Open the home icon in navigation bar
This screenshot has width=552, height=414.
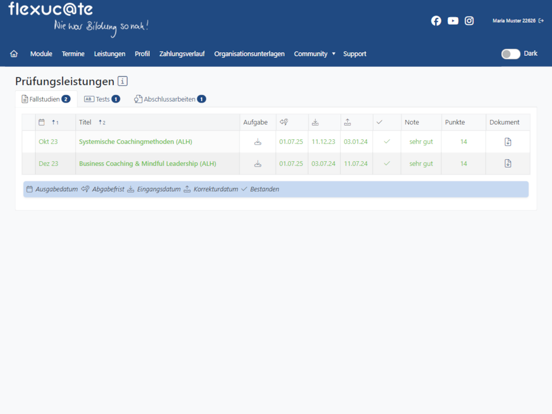[x=14, y=54]
